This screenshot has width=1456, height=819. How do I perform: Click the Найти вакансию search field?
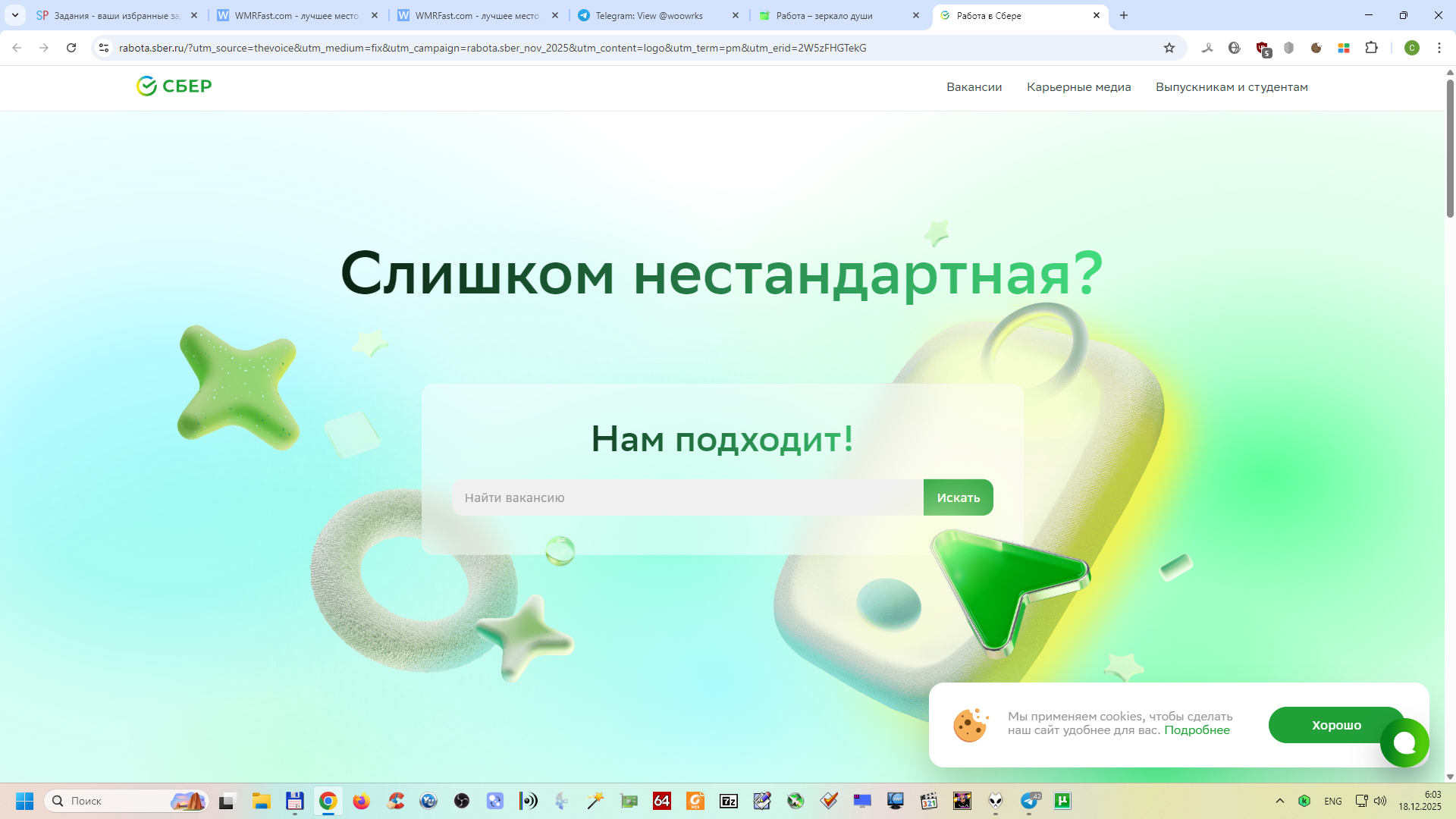click(x=687, y=497)
